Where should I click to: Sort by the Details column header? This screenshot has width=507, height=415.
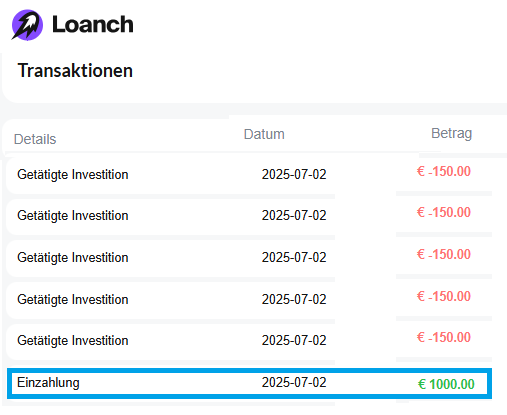(x=35, y=139)
